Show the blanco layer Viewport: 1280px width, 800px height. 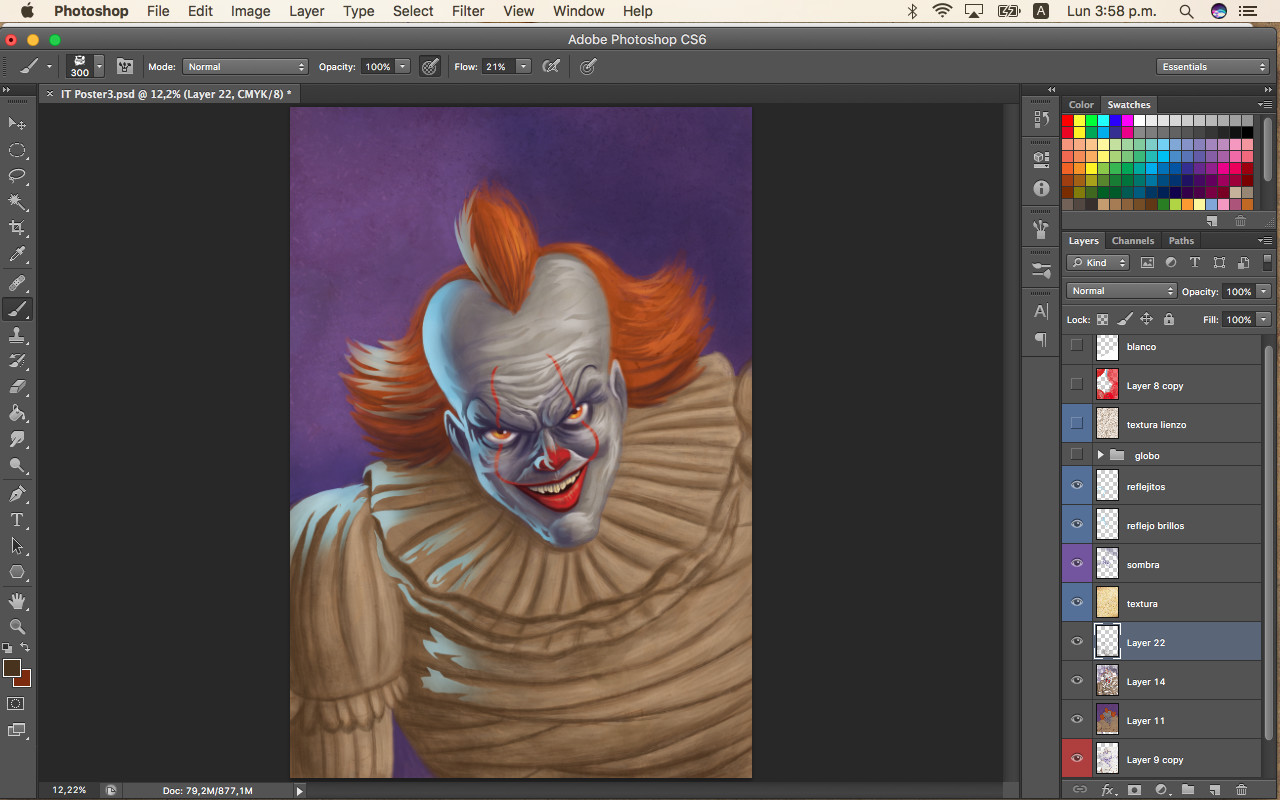(x=1077, y=346)
